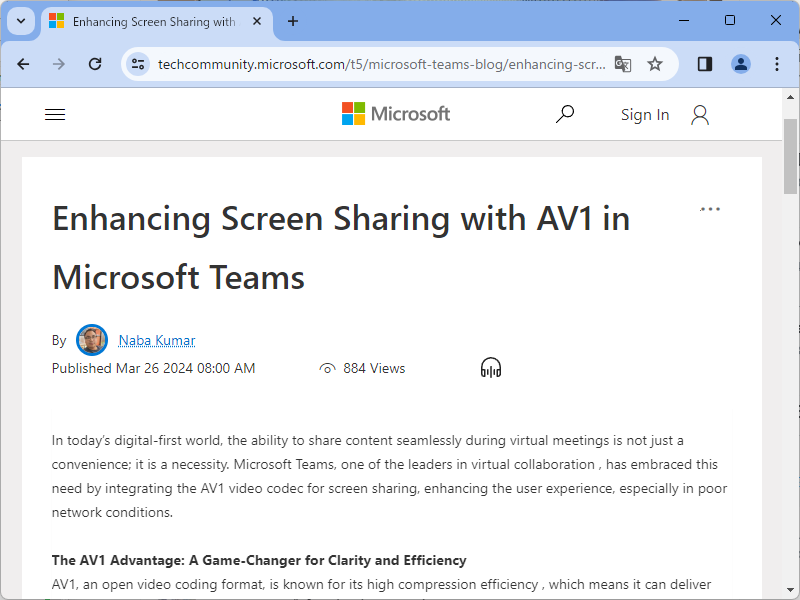Open a new browser tab
The height and width of the screenshot is (600, 800).
pyautogui.click(x=293, y=21)
